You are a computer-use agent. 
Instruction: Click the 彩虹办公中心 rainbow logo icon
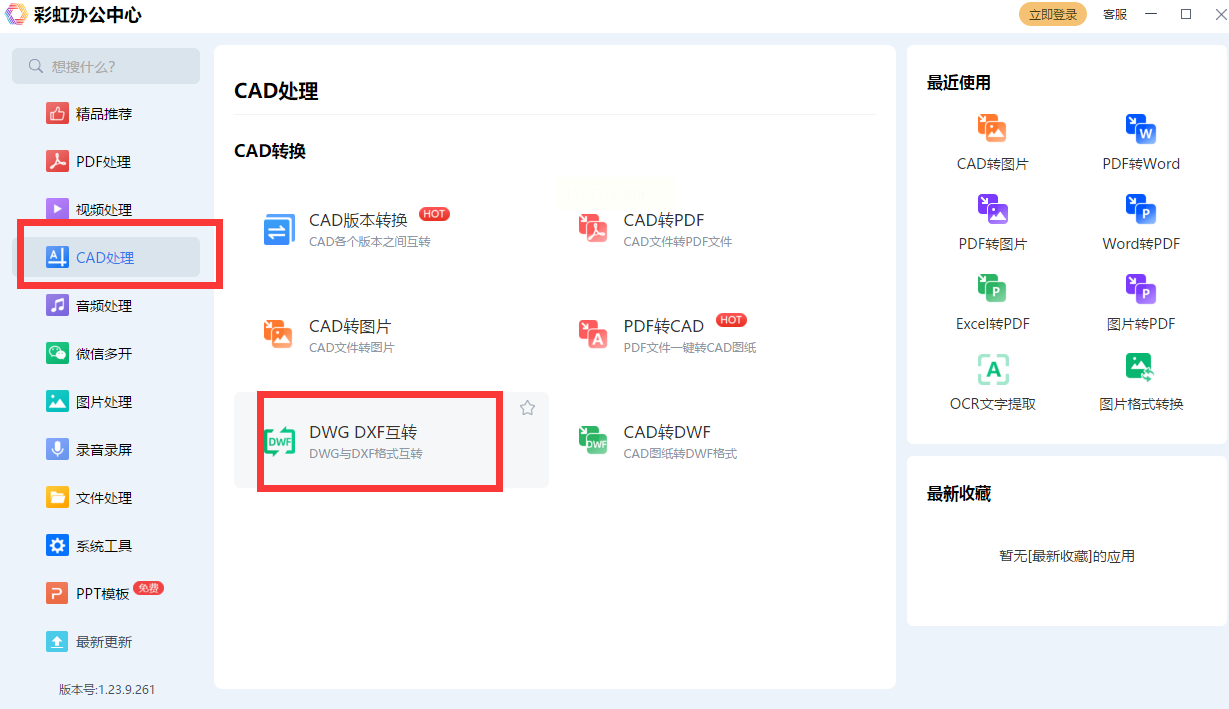click(15, 15)
